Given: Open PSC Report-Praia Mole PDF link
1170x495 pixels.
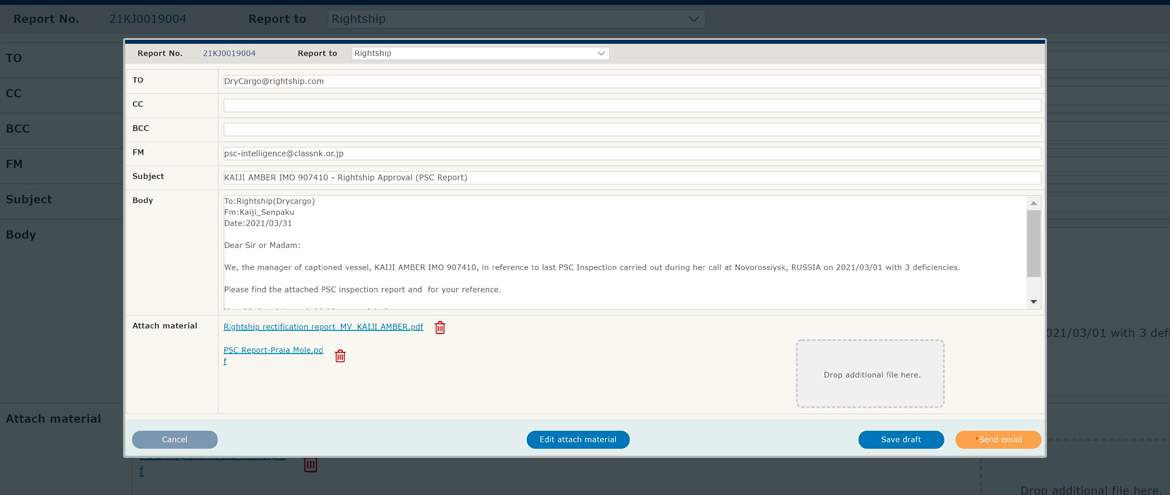Looking at the screenshot, I should point(273,355).
